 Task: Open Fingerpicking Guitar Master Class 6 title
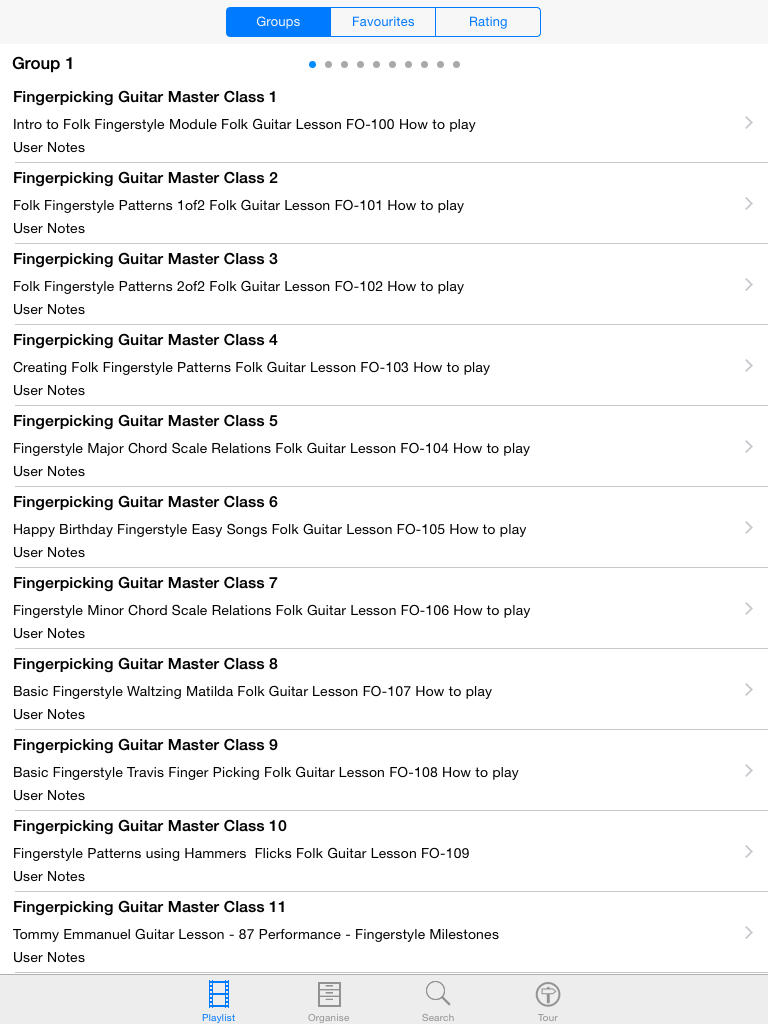pos(146,502)
